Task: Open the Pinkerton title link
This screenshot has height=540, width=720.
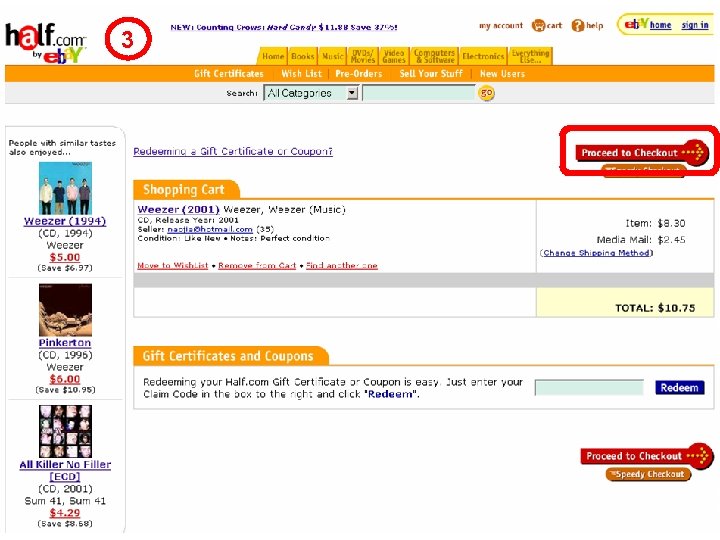Action: (x=65, y=343)
